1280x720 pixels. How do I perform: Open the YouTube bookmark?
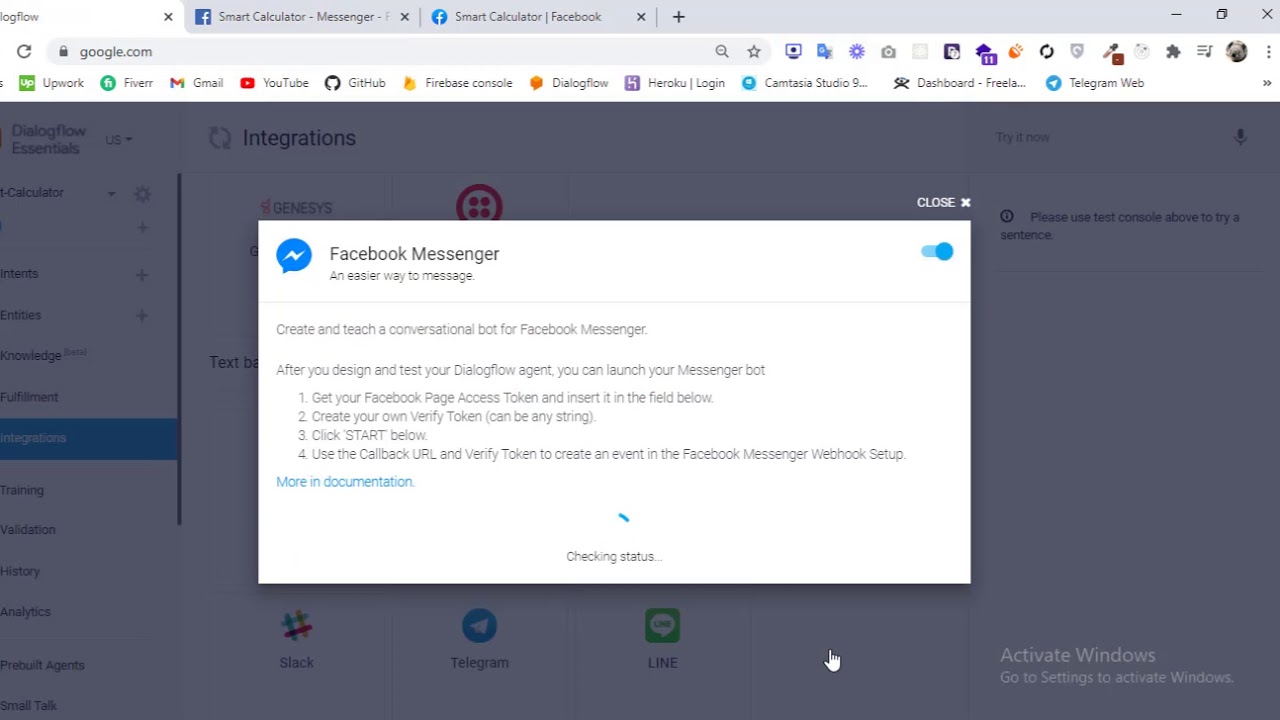click(275, 83)
